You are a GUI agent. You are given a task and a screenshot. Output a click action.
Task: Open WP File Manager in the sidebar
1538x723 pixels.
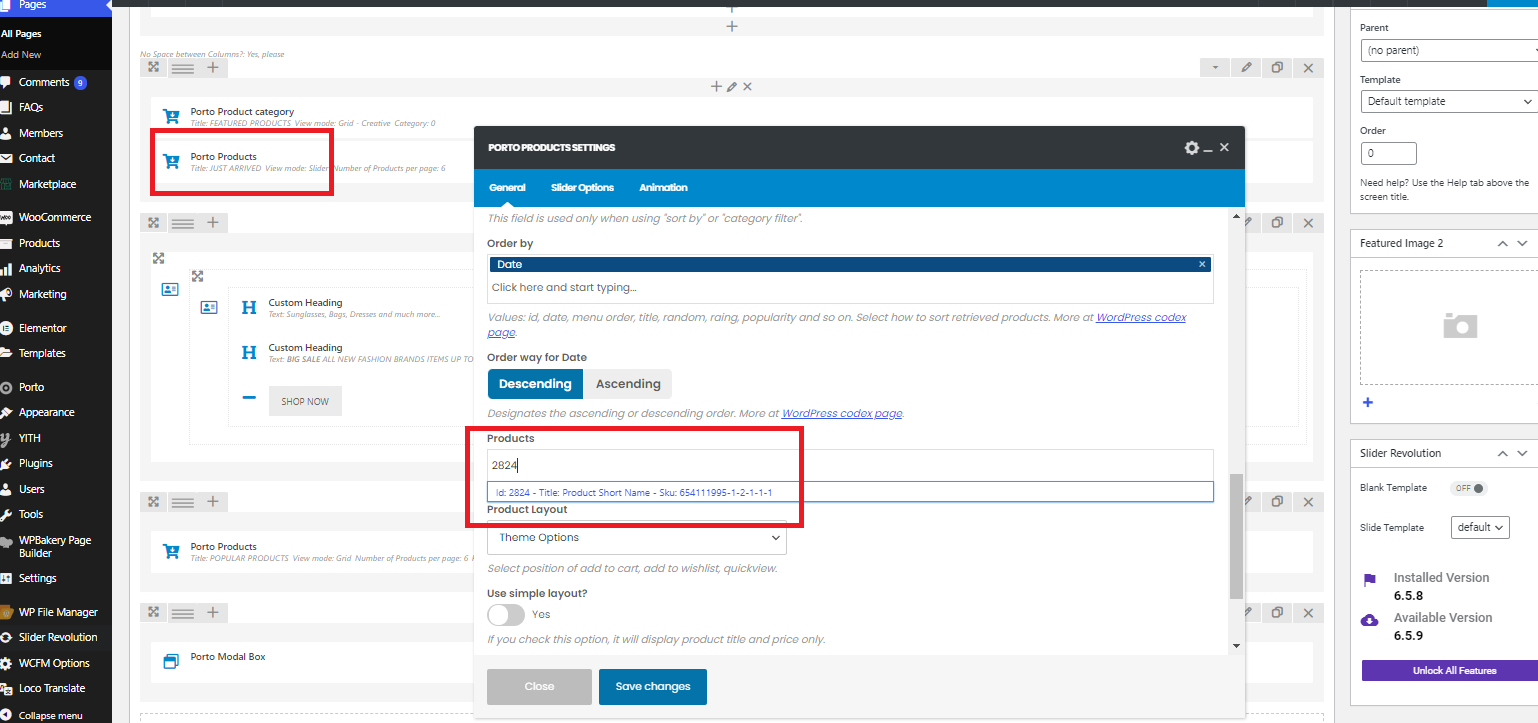pyautogui.click(x=58, y=612)
